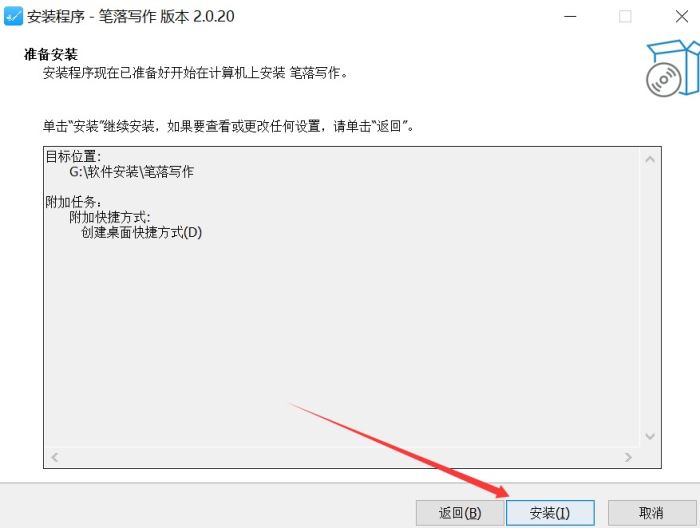The image size is (700, 528).
Task: Click the 目标位置 label in summary box
Action: pos(73,157)
